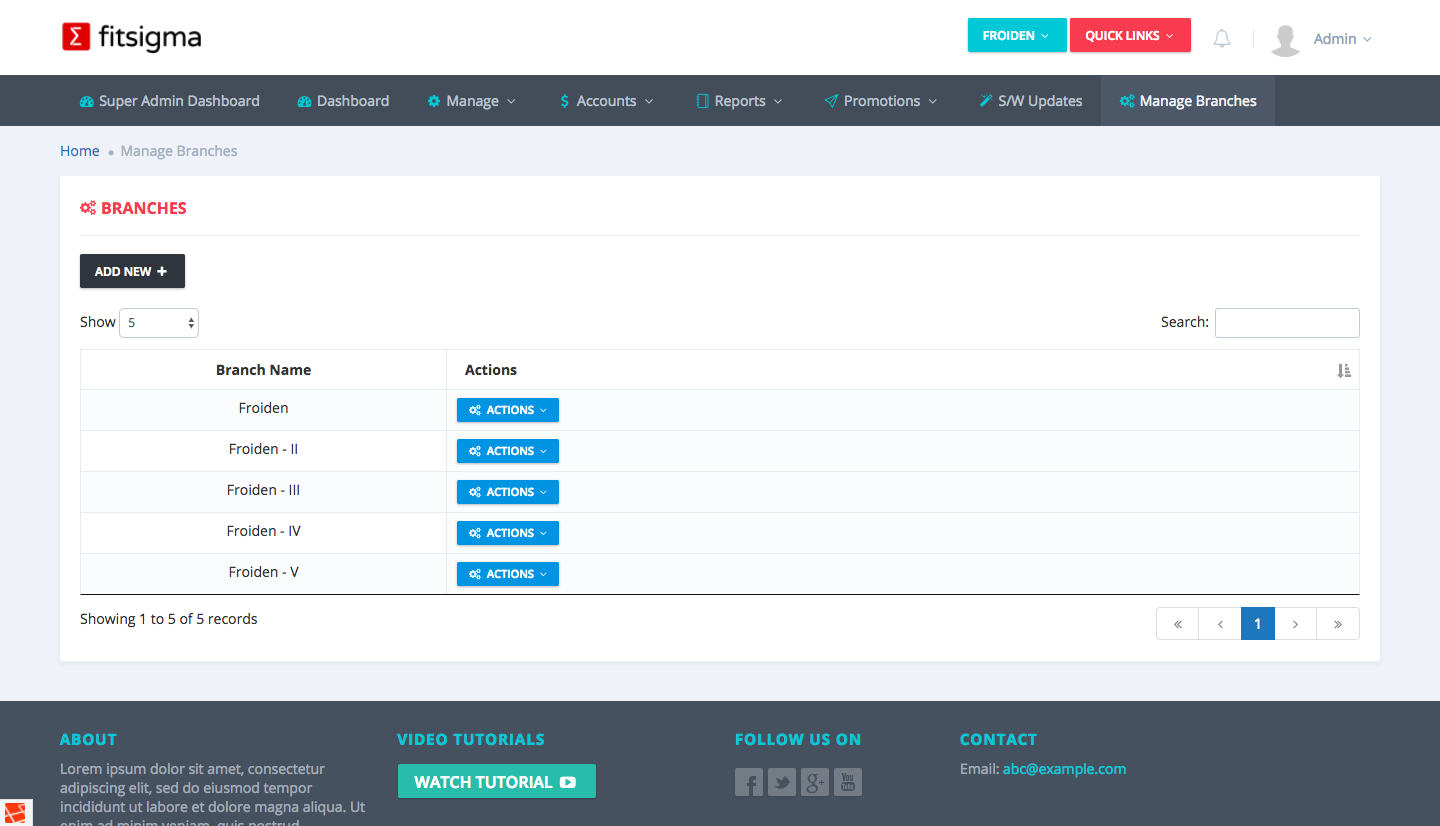Screen dimensions: 1440x826
Task: Click the notification bell icon
Action: (x=1221, y=39)
